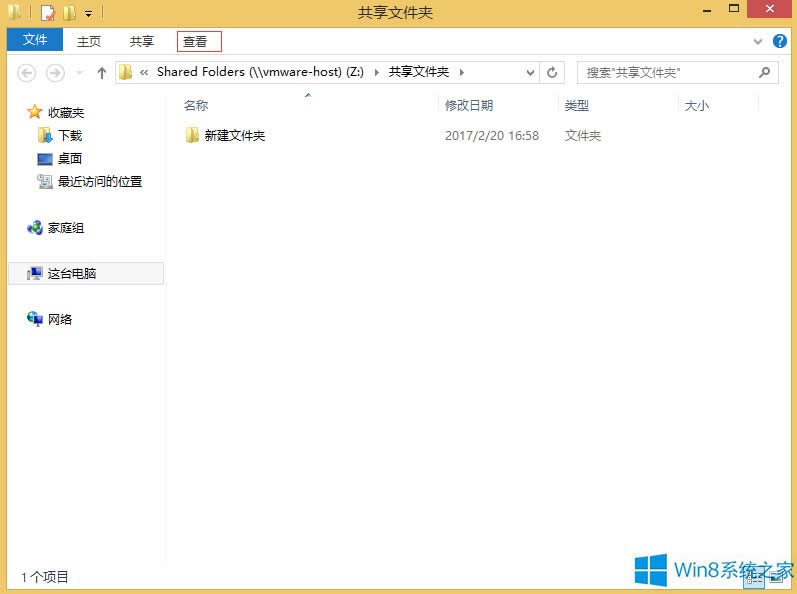Click the New Folder icon in title bar
The image size is (797, 594).
point(69,13)
